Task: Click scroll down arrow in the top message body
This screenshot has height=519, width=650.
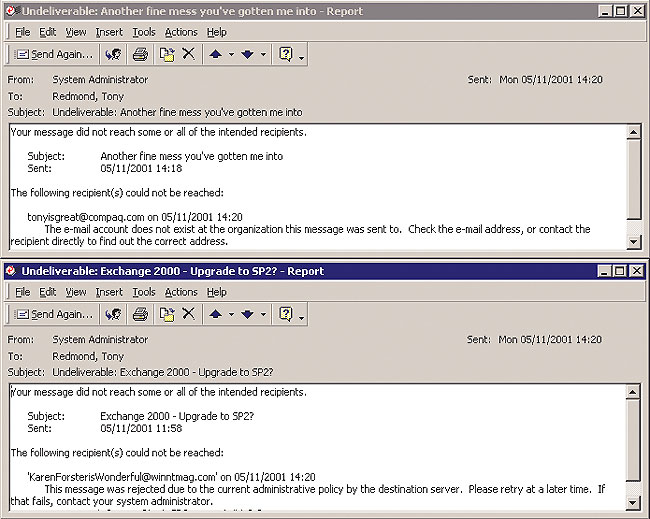Action: (x=633, y=242)
